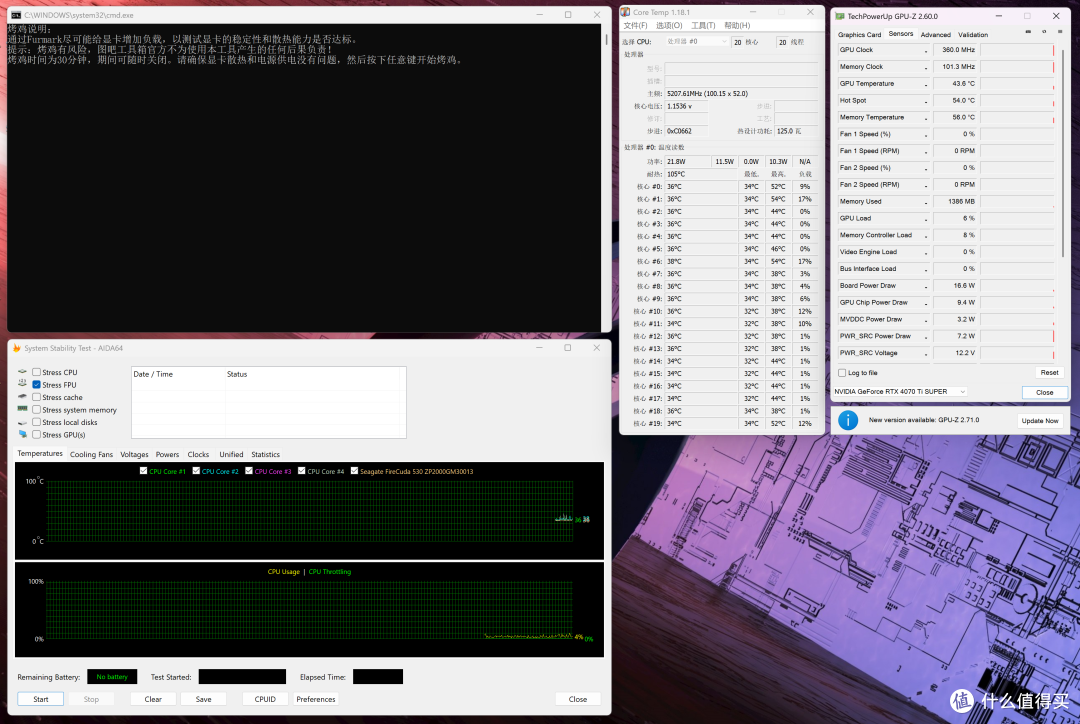Click GPU-Z screenshot camera icon

pos(1028,32)
